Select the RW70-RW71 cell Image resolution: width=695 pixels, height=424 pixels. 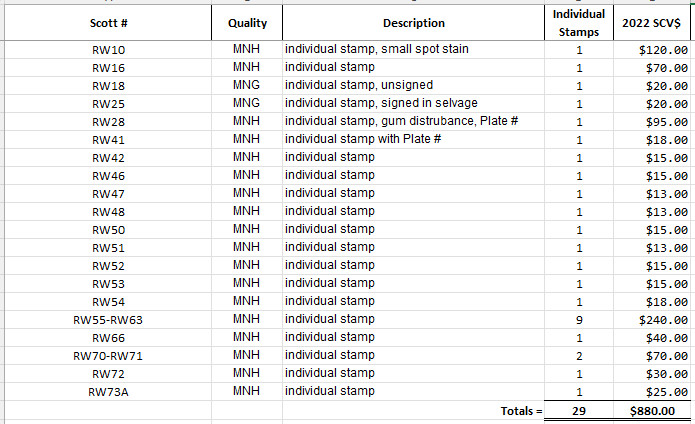pos(106,356)
